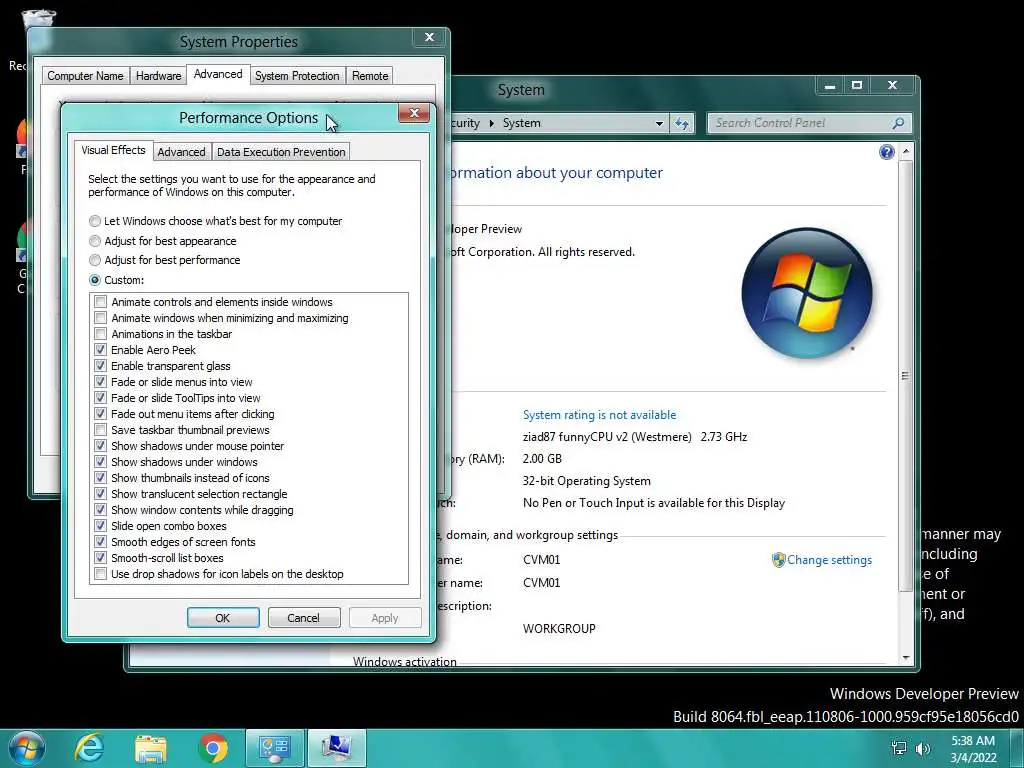The height and width of the screenshot is (768, 1024).
Task: Enable Use drop shadows for icon labels
Action: pos(100,574)
